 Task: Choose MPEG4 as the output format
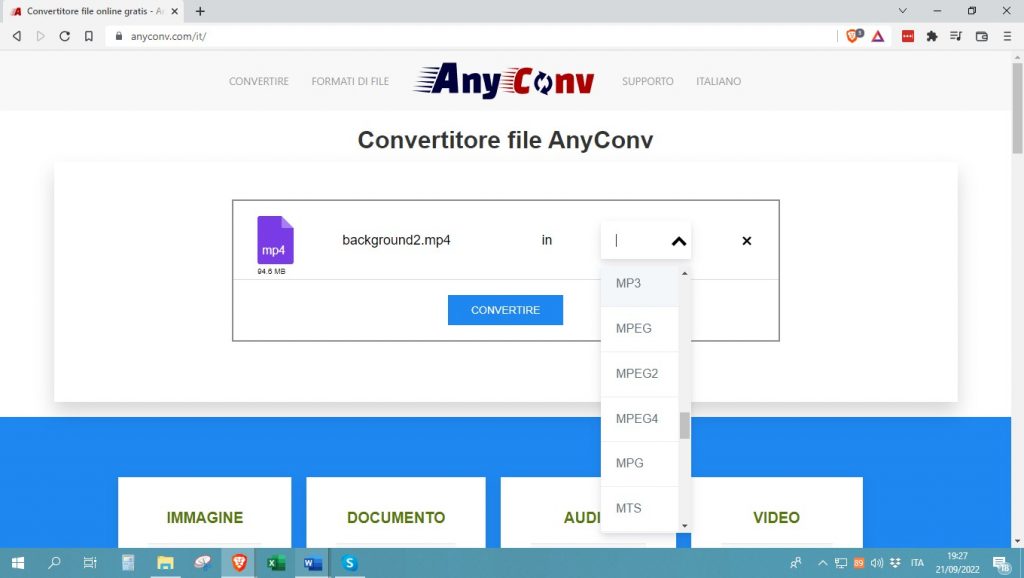point(639,419)
